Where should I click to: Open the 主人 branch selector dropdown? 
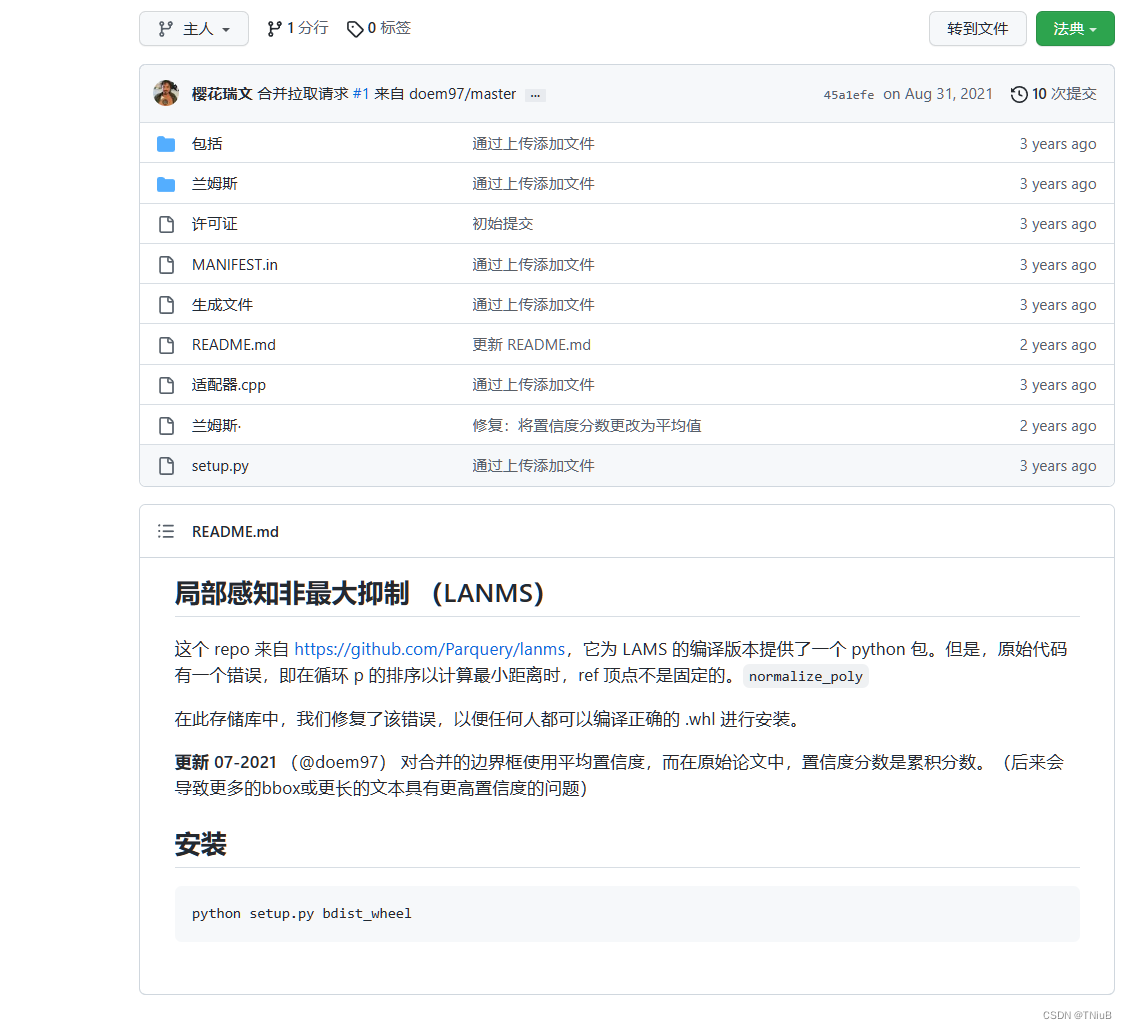point(194,28)
